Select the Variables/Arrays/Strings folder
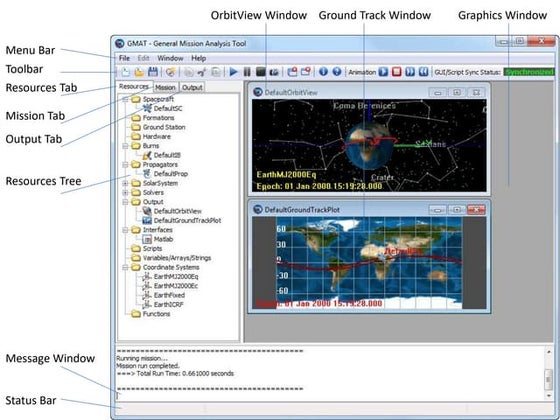 point(177,258)
